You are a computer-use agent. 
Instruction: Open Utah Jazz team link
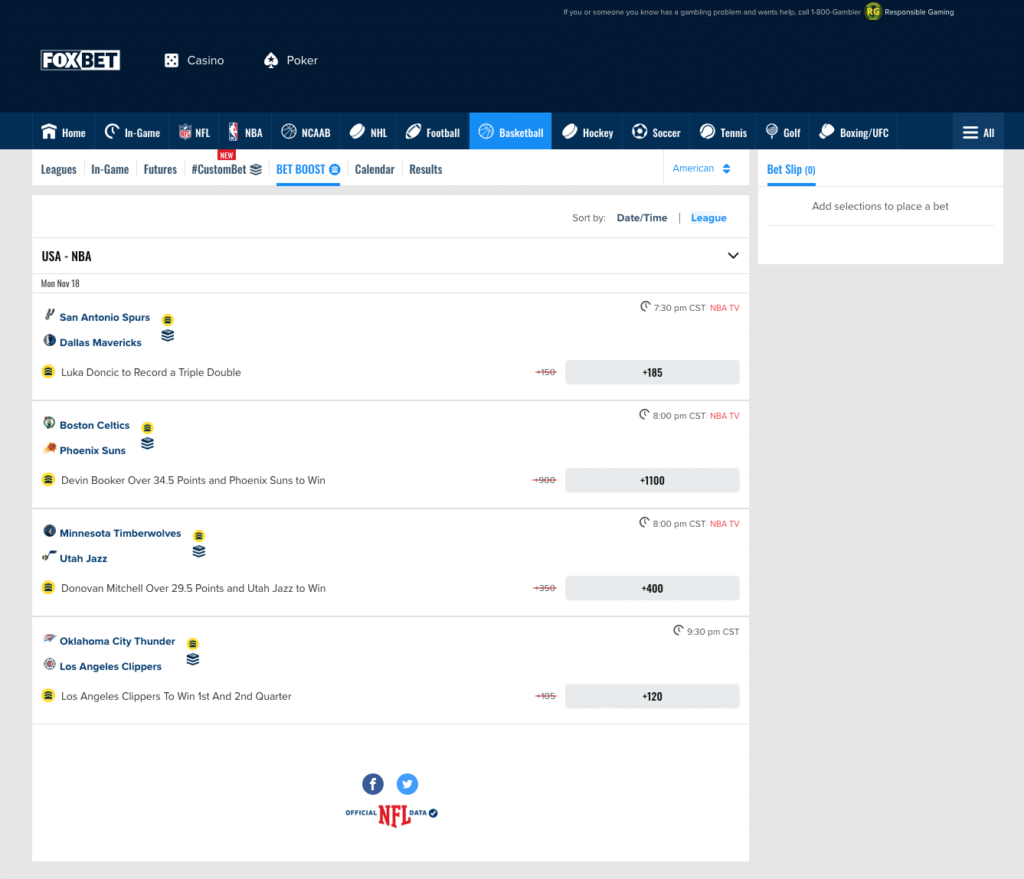click(x=84, y=559)
